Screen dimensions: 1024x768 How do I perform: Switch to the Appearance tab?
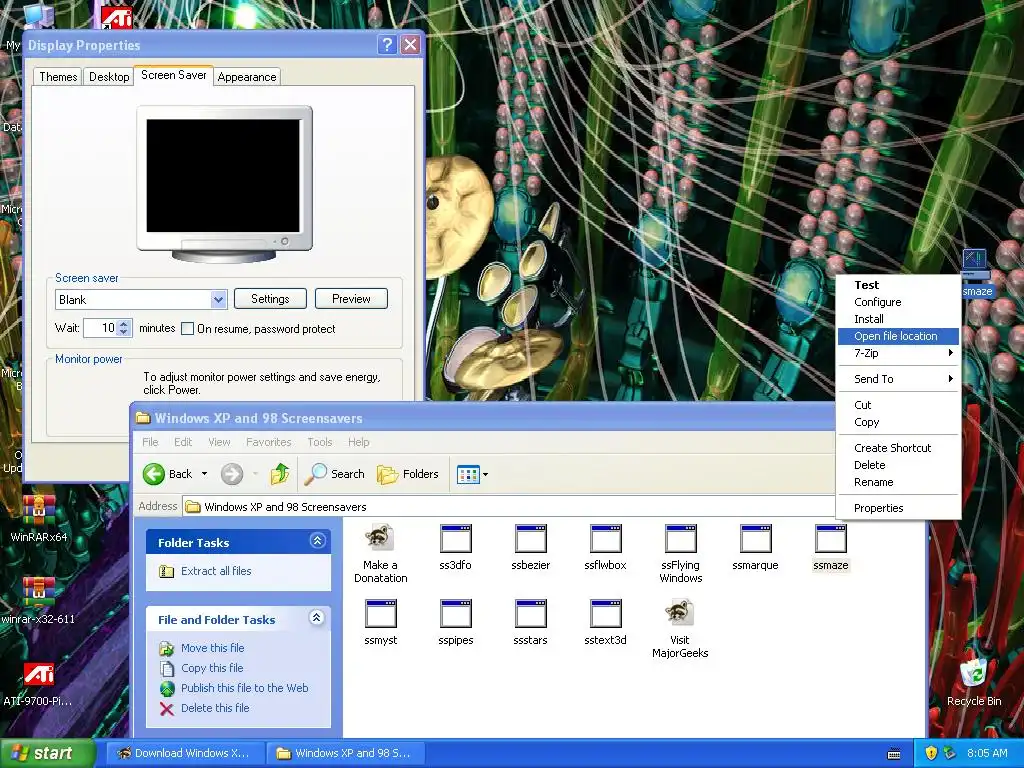[x=247, y=76]
